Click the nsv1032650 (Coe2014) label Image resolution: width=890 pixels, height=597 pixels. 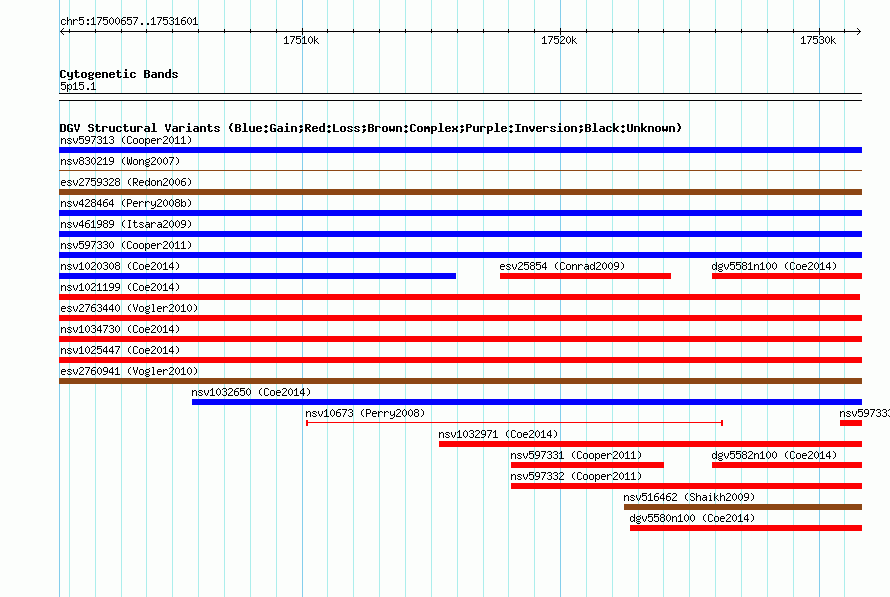pos(251,392)
